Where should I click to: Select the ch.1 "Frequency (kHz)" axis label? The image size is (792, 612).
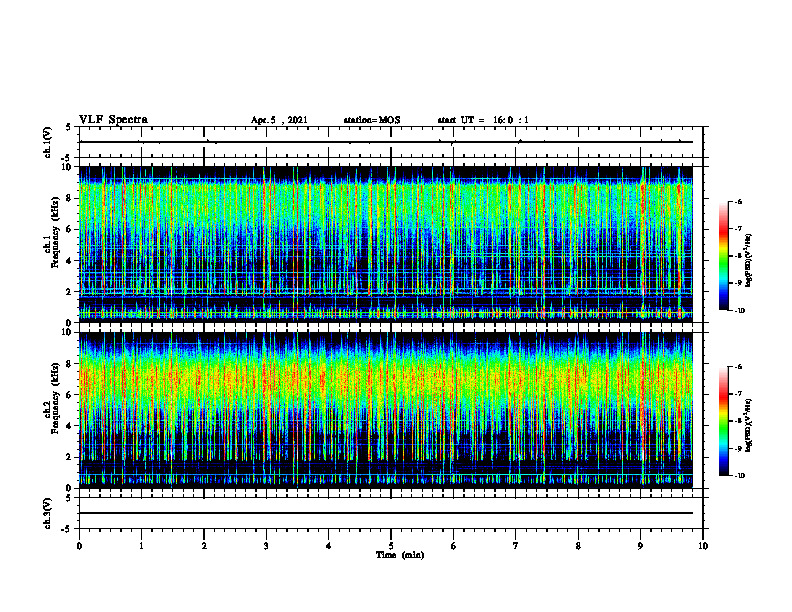[54, 232]
